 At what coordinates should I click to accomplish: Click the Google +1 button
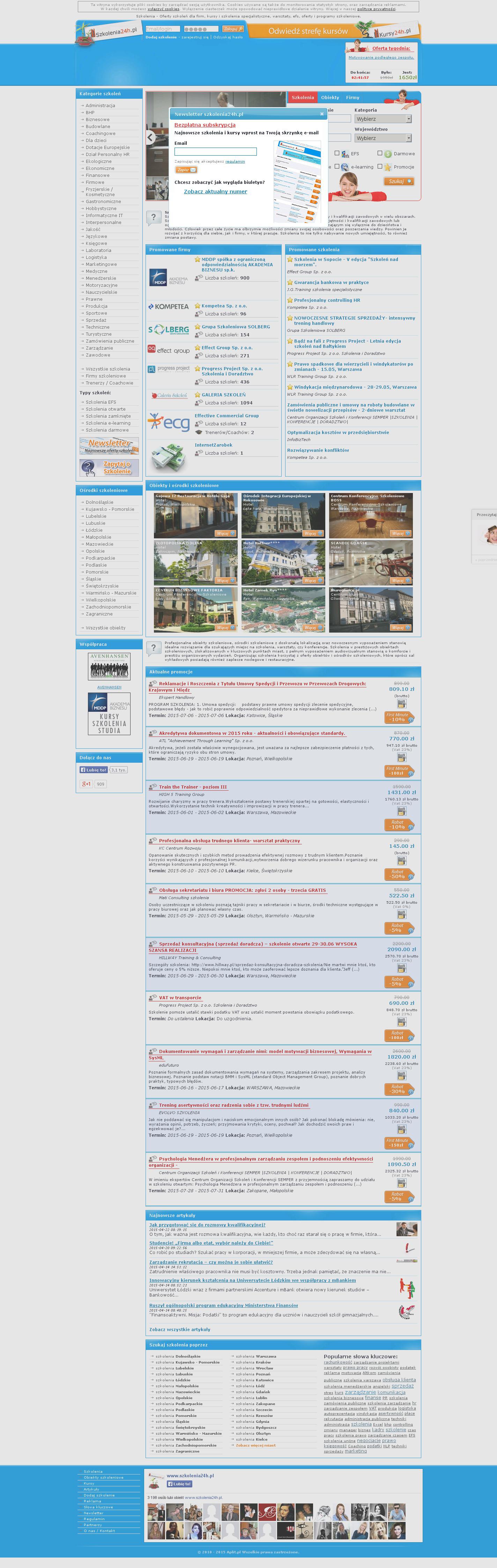click(x=87, y=783)
